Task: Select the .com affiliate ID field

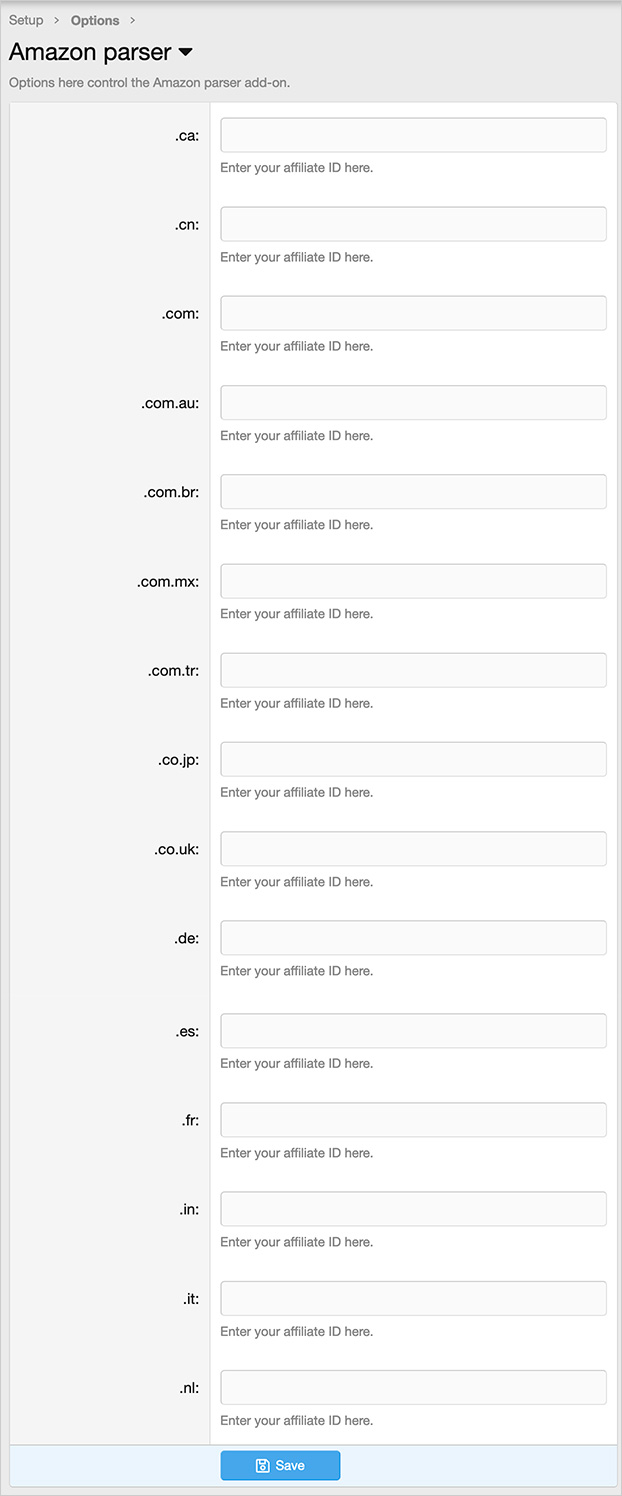Action: (x=413, y=313)
